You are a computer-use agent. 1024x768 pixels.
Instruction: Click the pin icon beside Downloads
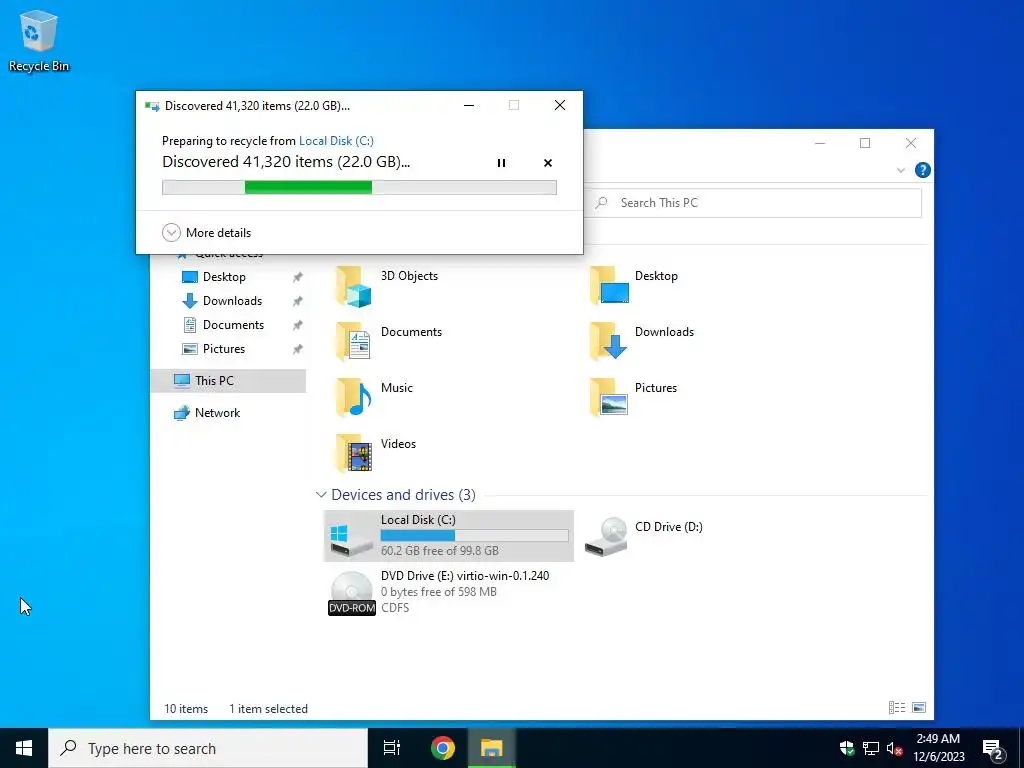(x=297, y=301)
